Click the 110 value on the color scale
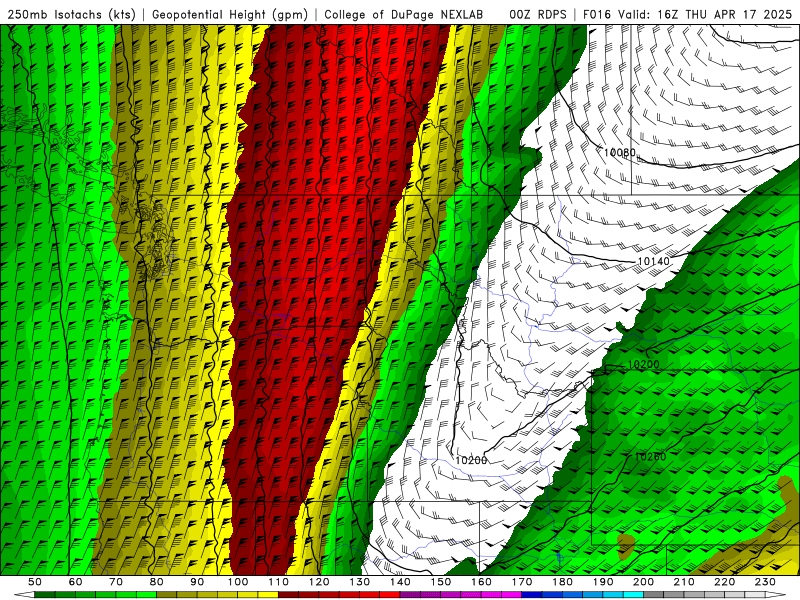The width and height of the screenshot is (800, 600). (x=279, y=582)
